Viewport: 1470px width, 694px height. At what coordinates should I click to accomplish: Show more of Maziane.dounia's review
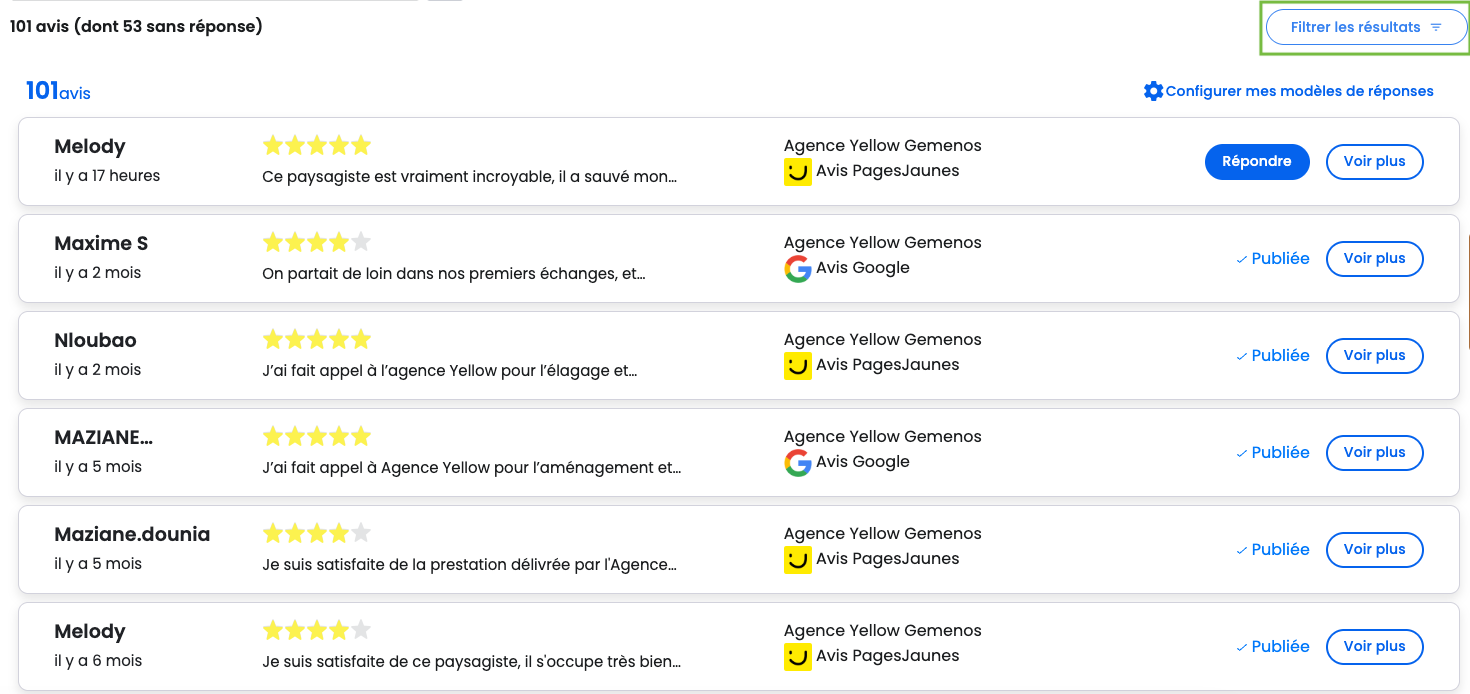pos(1374,550)
